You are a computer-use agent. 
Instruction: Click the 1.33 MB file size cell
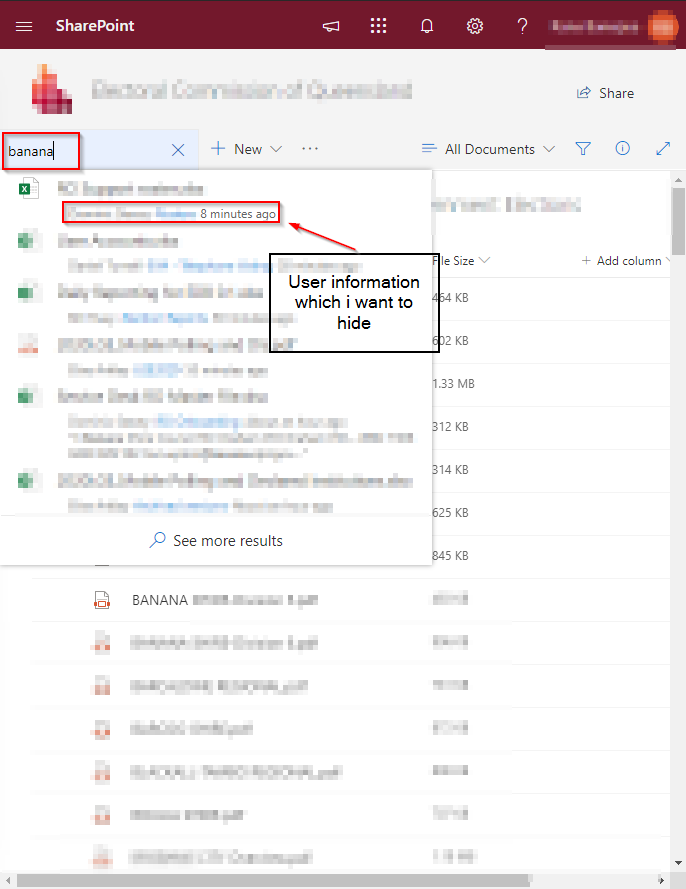(453, 384)
